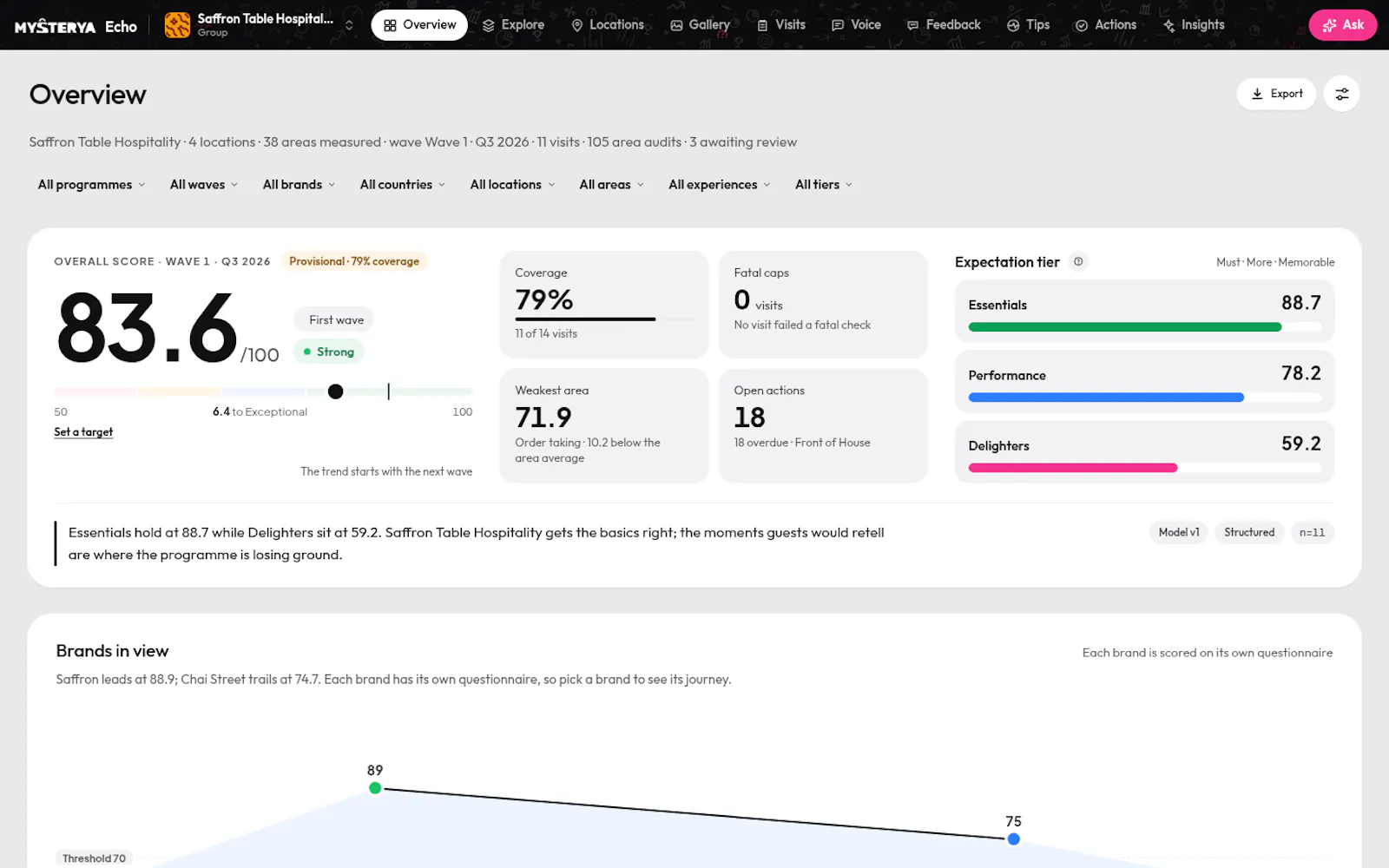The height and width of the screenshot is (868, 1389).
Task: Open the Explore layers icon tab
Action: pyautogui.click(x=489, y=25)
